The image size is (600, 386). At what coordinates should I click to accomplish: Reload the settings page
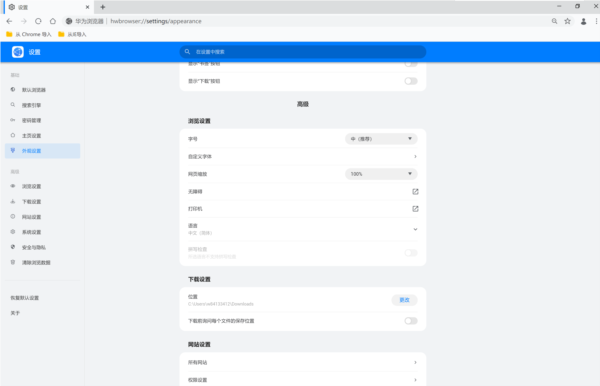[x=38, y=21]
